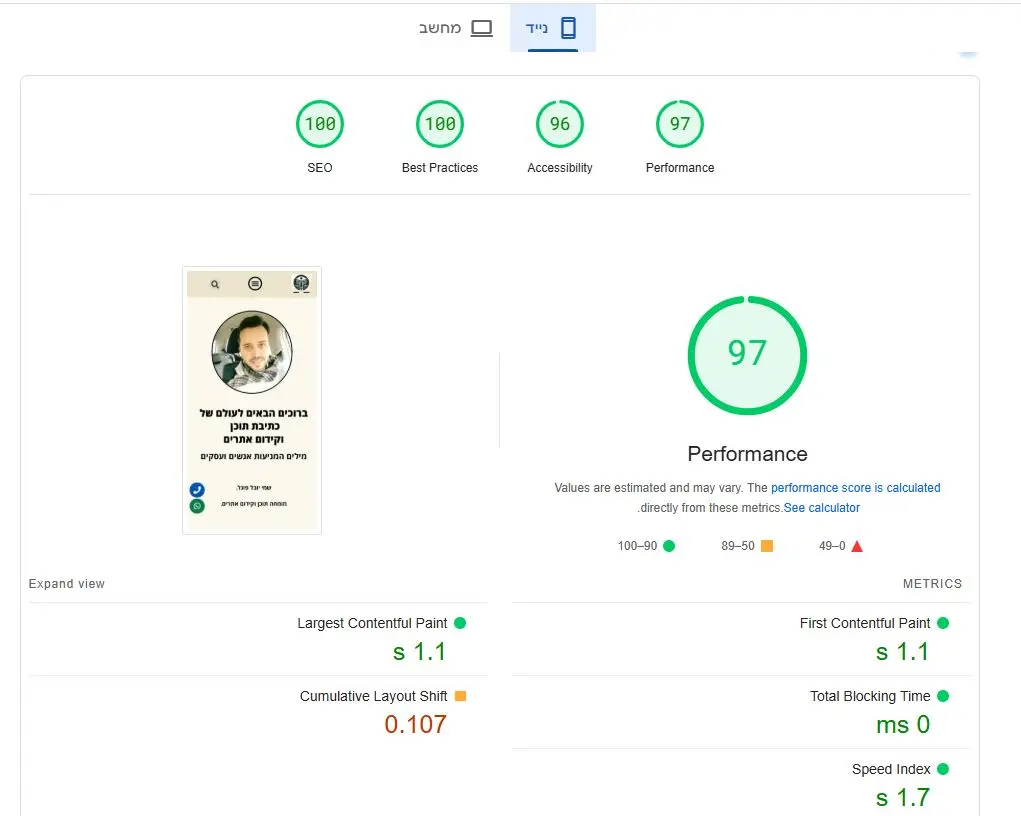This screenshot has height=816, width=1021.
Task: Click the large Performance 97 circular gauge
Action: (x=747, y=355)
